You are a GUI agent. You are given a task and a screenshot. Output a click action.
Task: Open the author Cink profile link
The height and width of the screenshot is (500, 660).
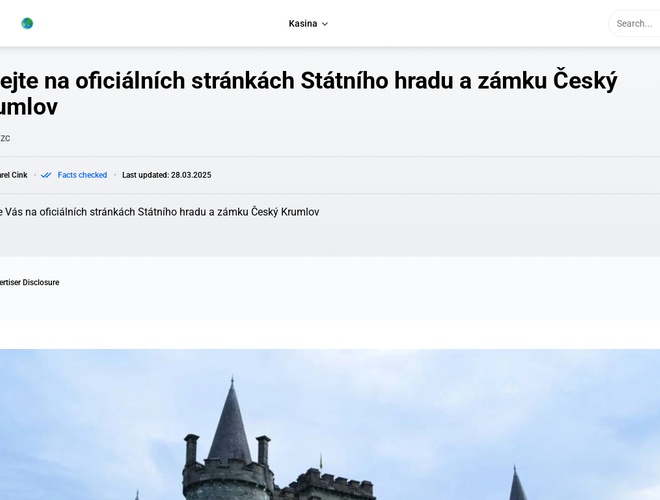click(x=14, y=175)
